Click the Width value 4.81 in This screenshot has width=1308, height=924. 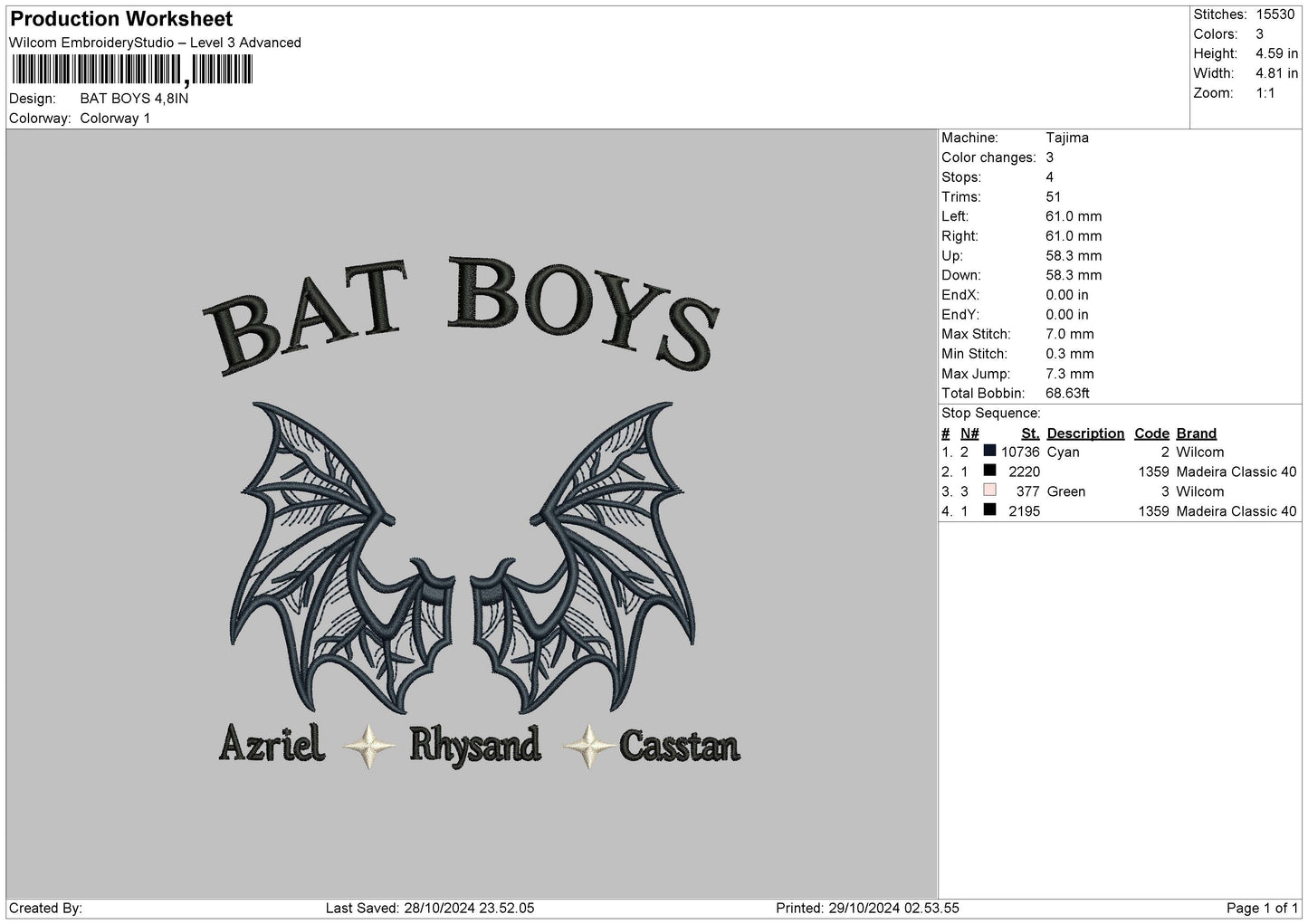coord(1276,73)
